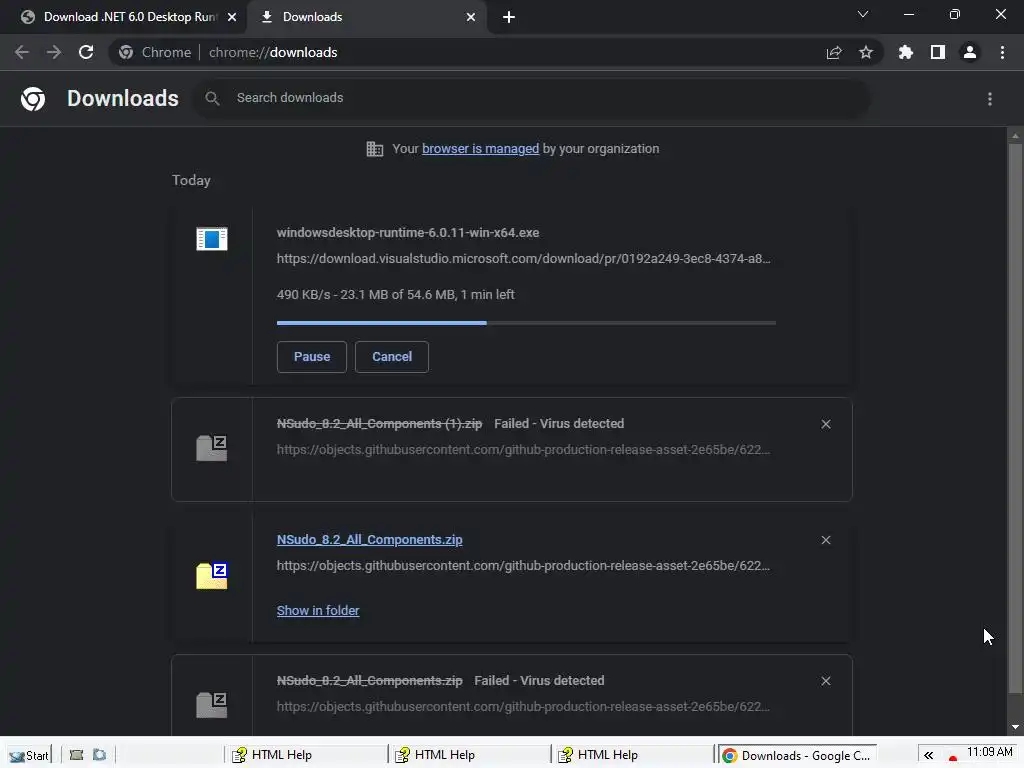This screenshot has width=1024, height=768.
Task: Switch to second HTML Help taskbar window
Action: tap(468, 755)
